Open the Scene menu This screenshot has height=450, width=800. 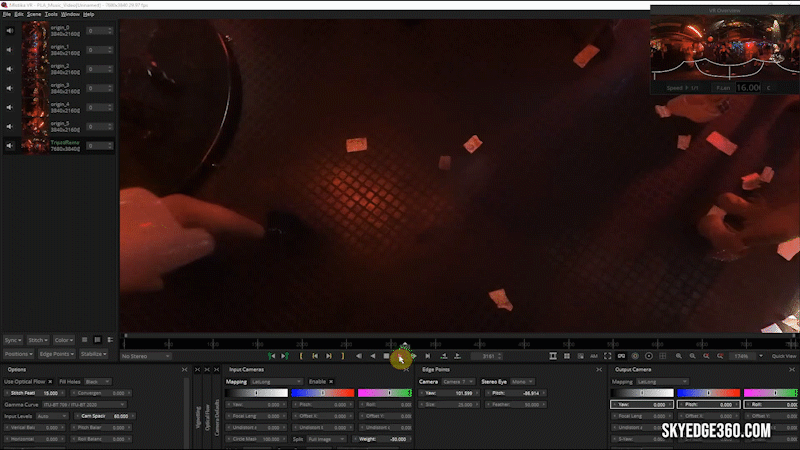tap(34, 14)
